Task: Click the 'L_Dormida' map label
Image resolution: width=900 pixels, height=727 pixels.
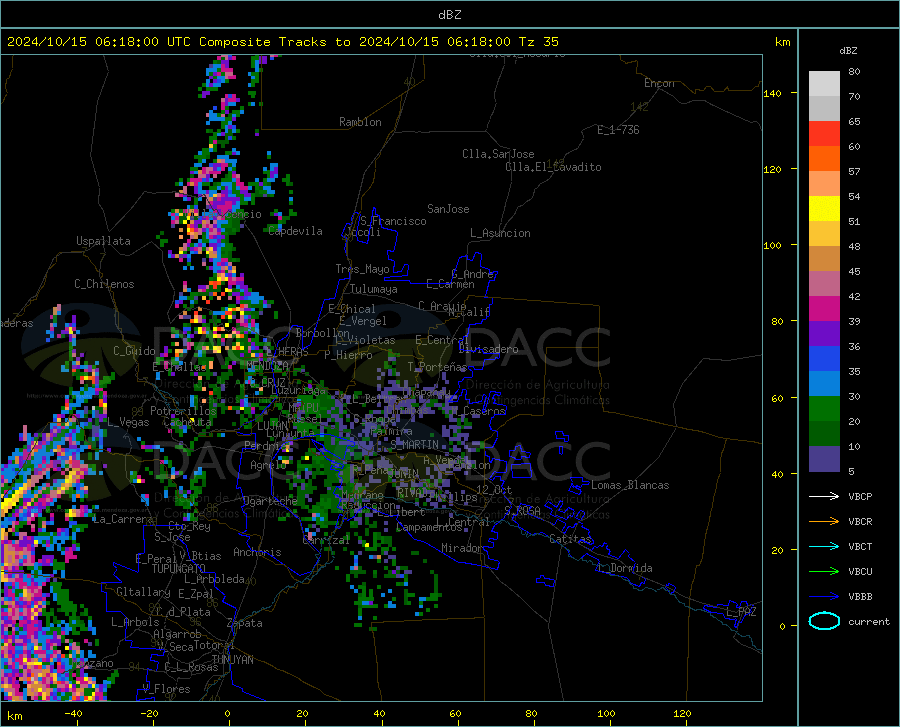Action: coord(625,568)
